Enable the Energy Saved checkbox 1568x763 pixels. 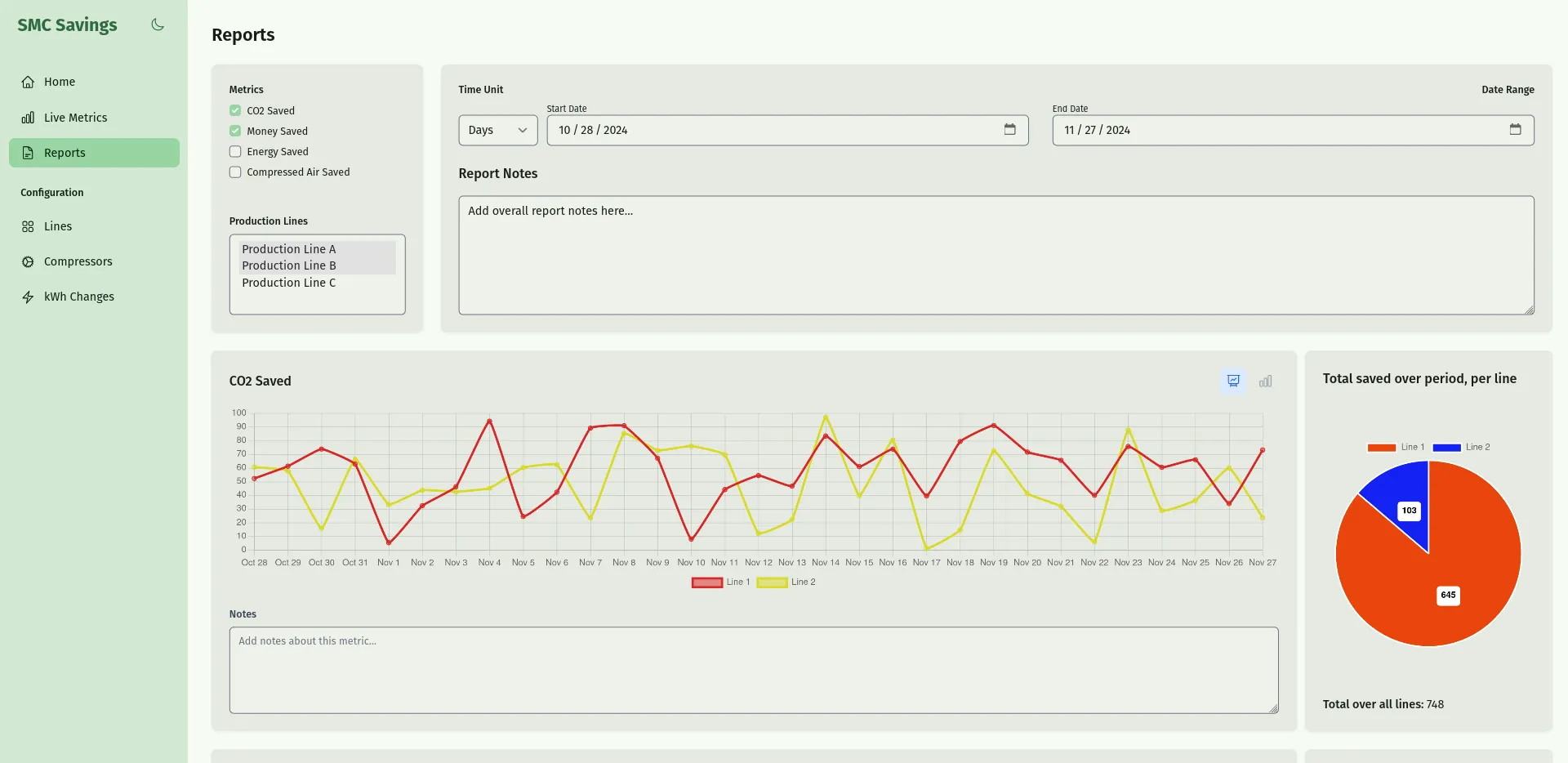pos(235,151)
